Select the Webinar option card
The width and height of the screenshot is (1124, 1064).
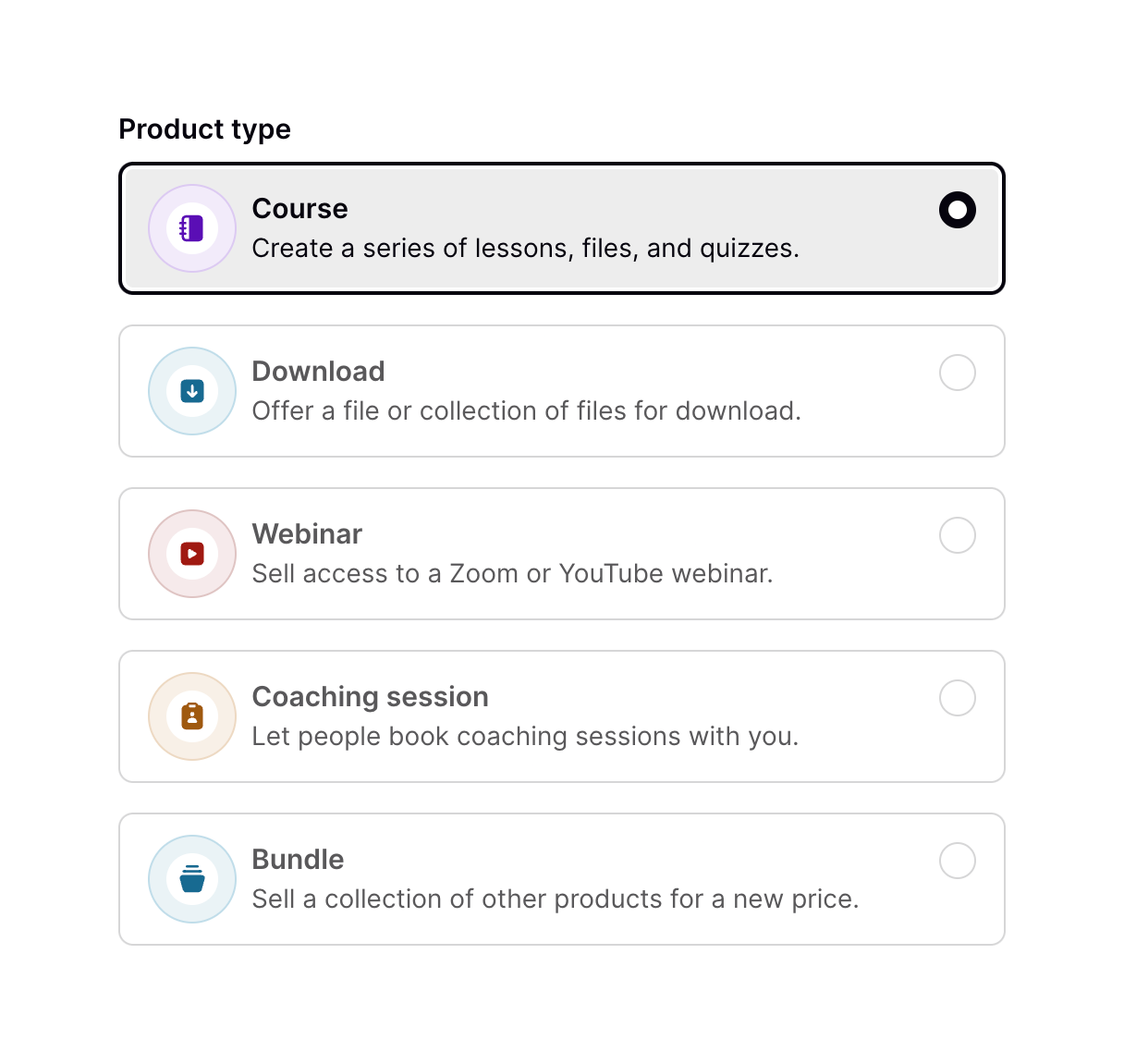click(562, 554)
